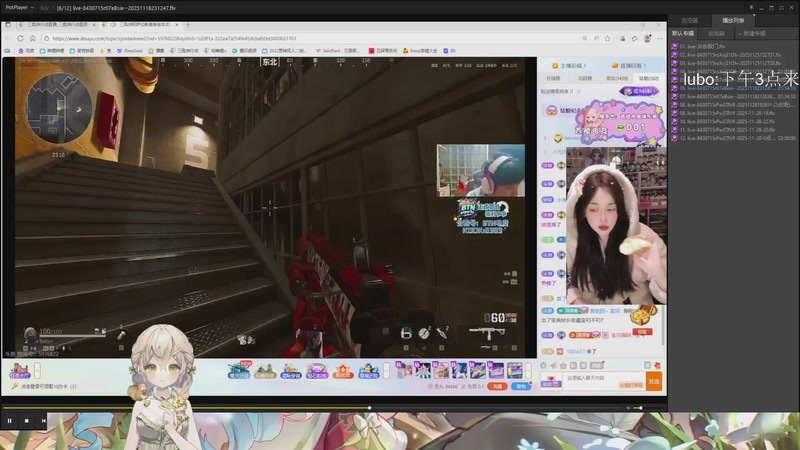Open the ValoPlant bookmark
Screen dimensions: 800x450
(338, 51)
